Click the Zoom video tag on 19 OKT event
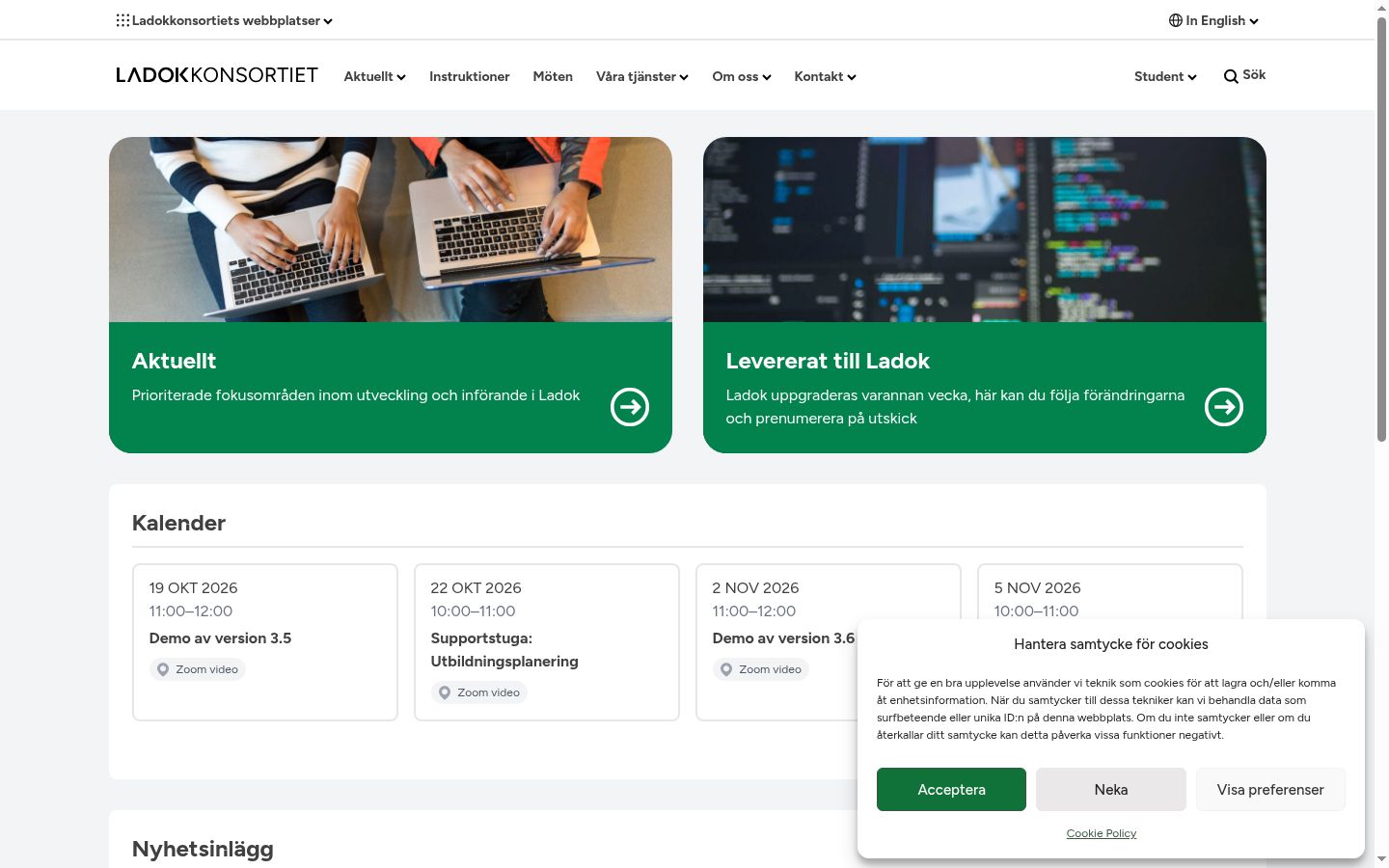Screen dimensions: 1389x868 tap(198, 669)
